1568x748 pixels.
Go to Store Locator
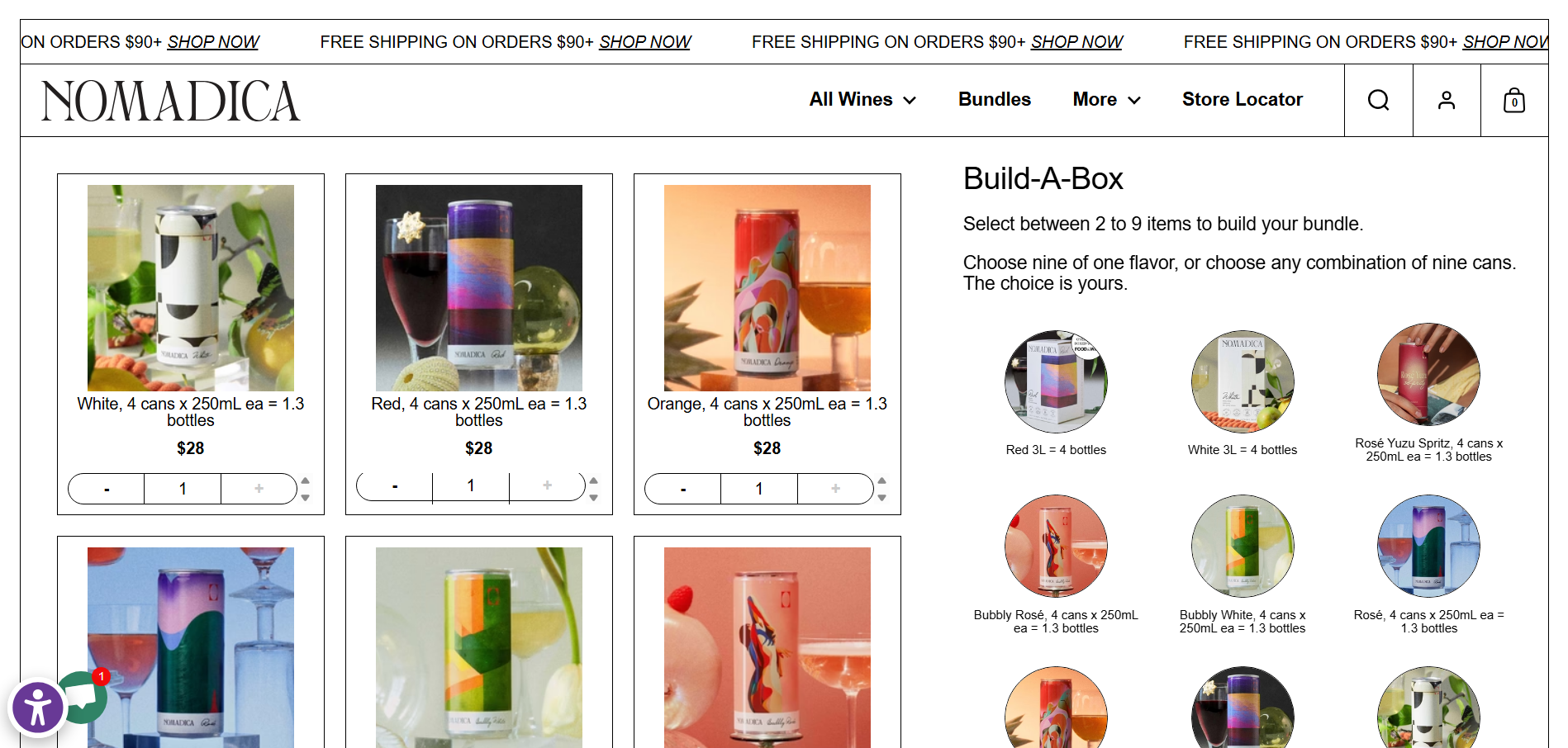(1242, 100)
